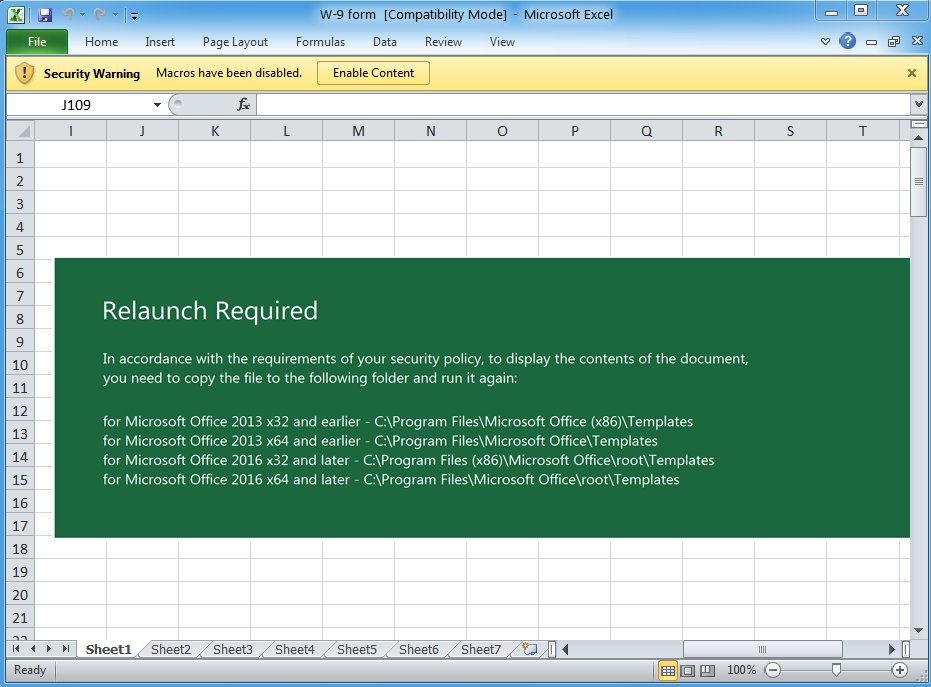The image size is (931, 687).
Task: Open the Customize Quick Access Toolbar dropdown
Action: tap(135, 16)
